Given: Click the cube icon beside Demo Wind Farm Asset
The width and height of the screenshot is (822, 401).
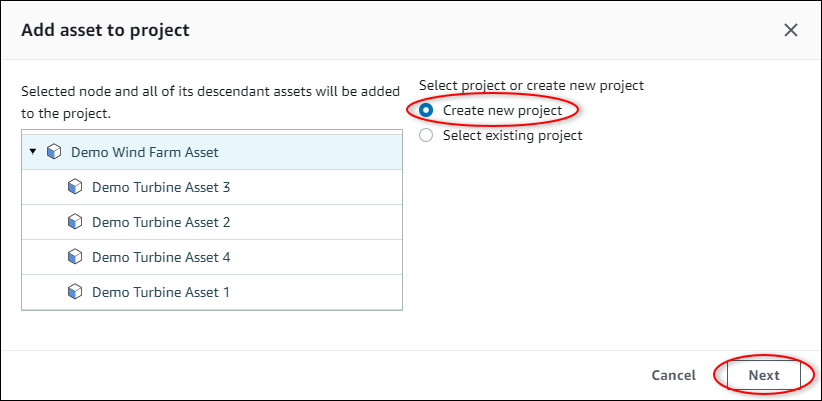Looking at the screenshot, I should click(54, 152).
